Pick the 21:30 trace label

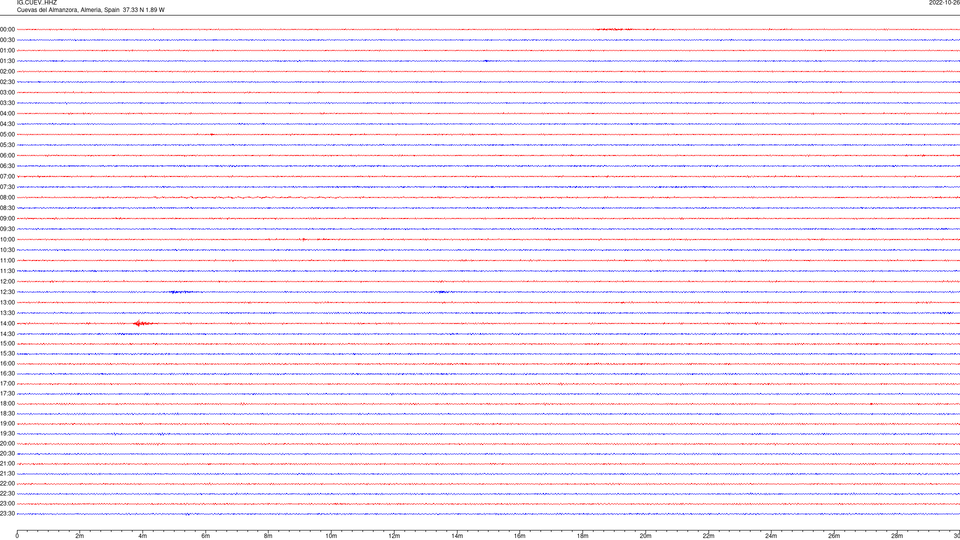[7, 474]
